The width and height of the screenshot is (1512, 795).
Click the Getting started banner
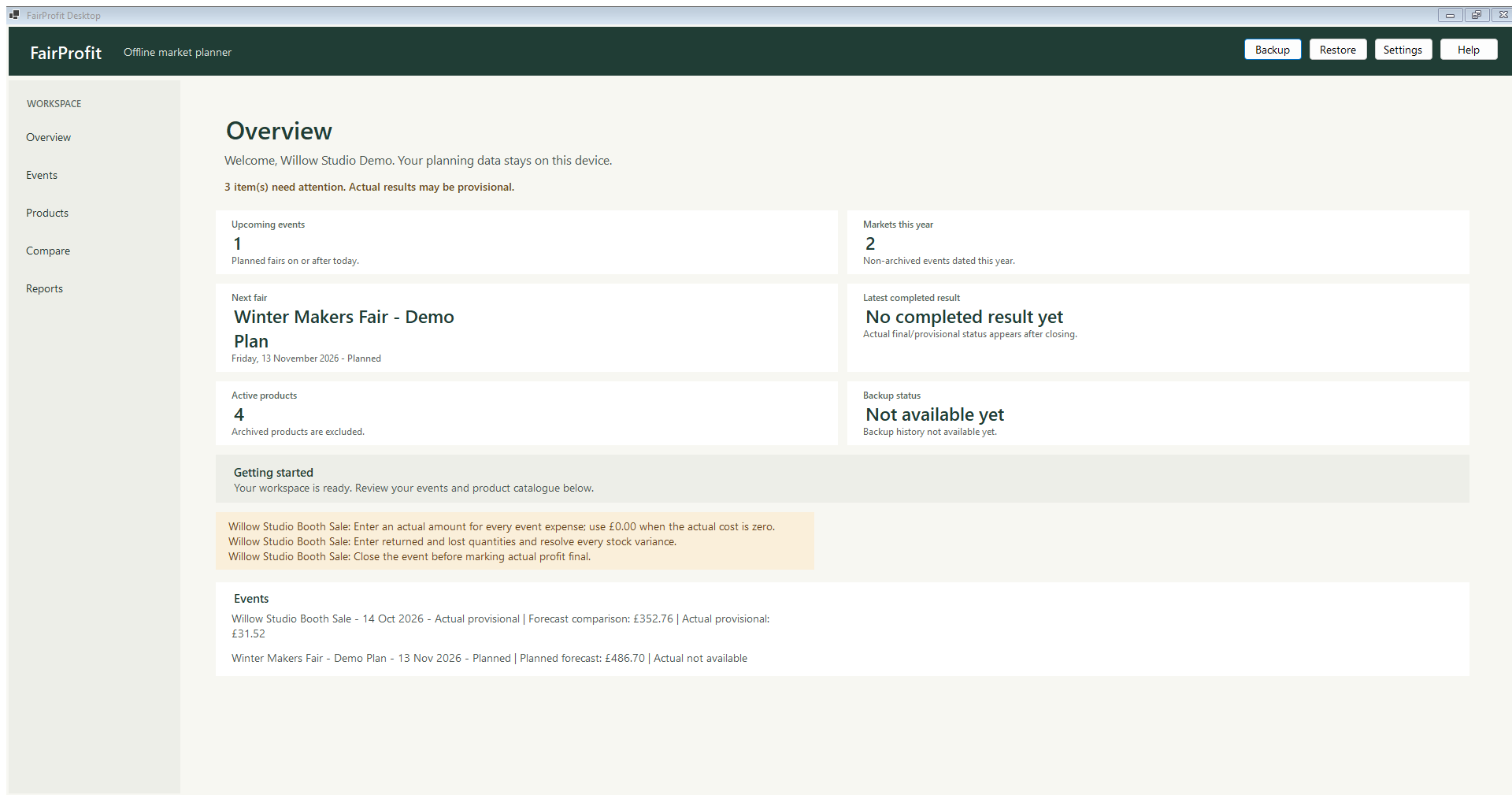843,479
